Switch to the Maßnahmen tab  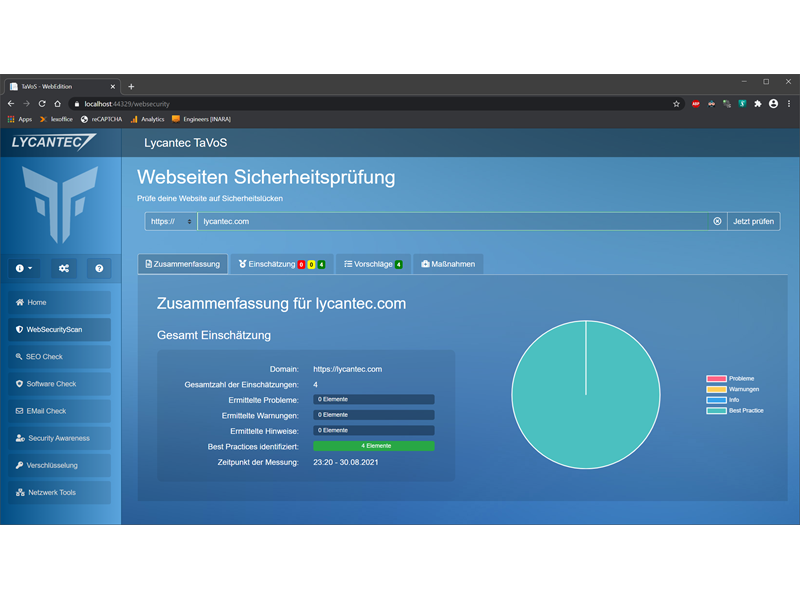coord(448,264)
